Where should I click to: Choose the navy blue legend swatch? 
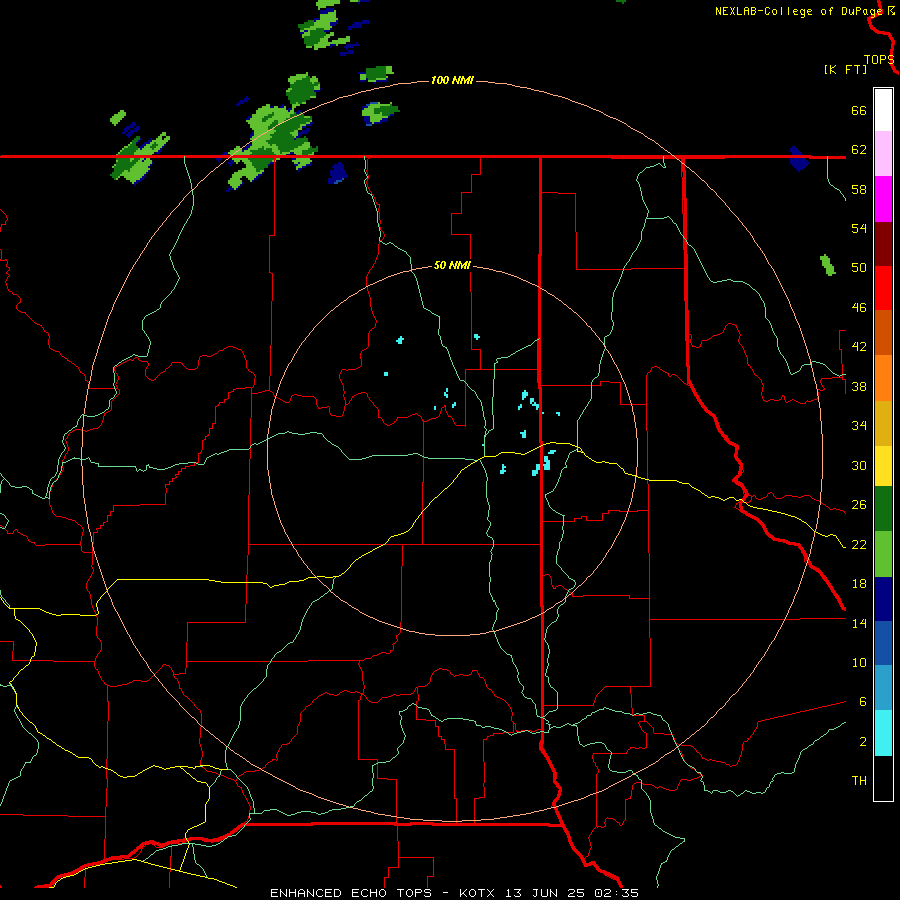click(x=883, y=599)
